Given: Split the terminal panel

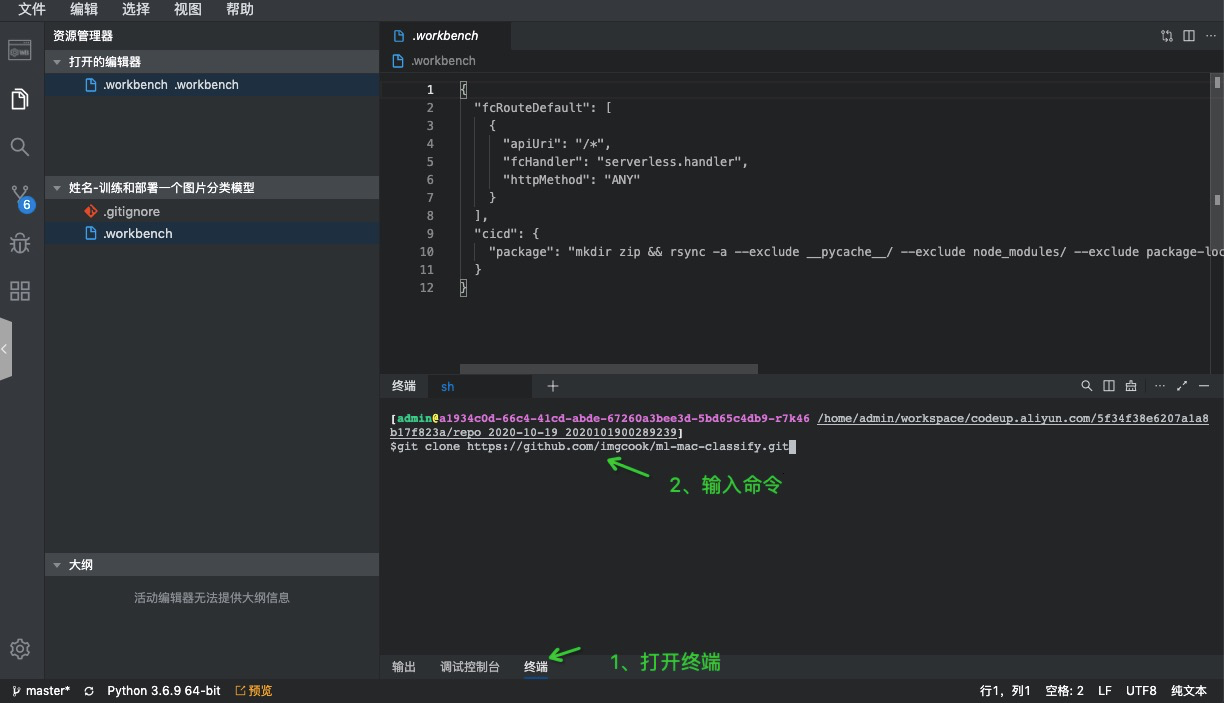Looking at the screenshot, I should pyautogui.click(x=1109, y=386).
